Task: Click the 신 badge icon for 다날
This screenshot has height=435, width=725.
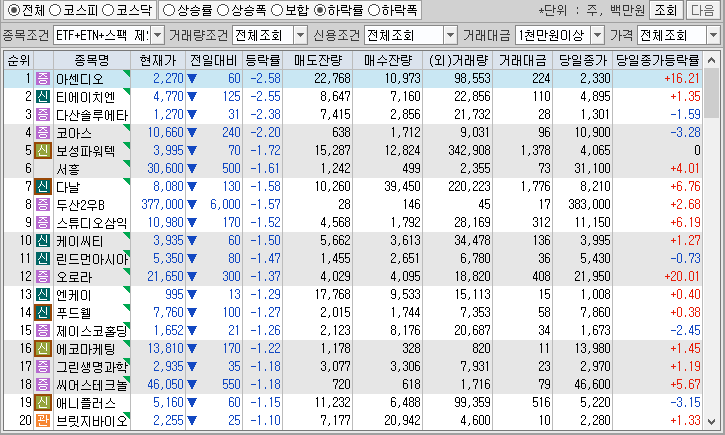Action: pyautogui.click(x=43, y=186)
